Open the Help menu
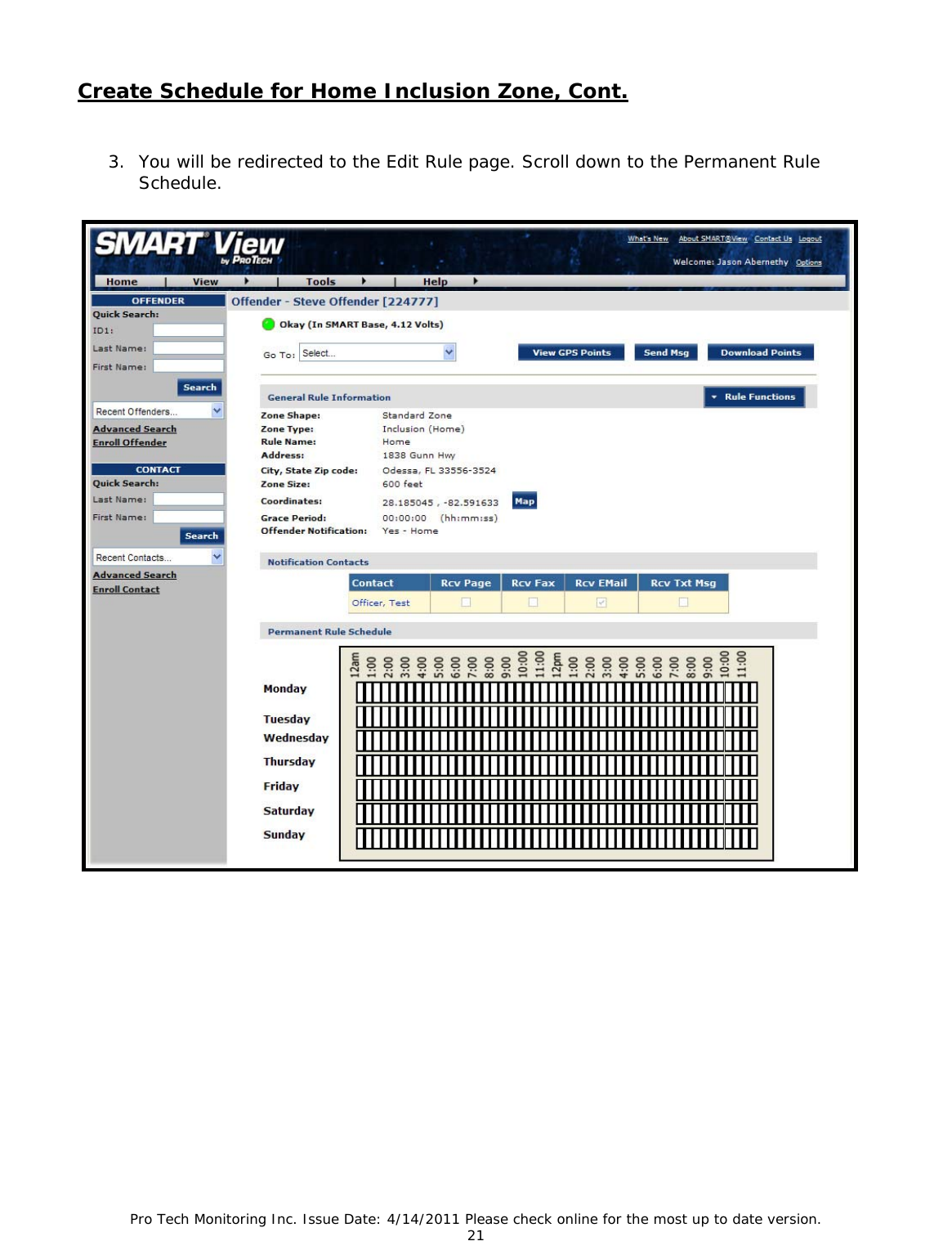This screenshot has width=952, height=1259. click(435, 282)
